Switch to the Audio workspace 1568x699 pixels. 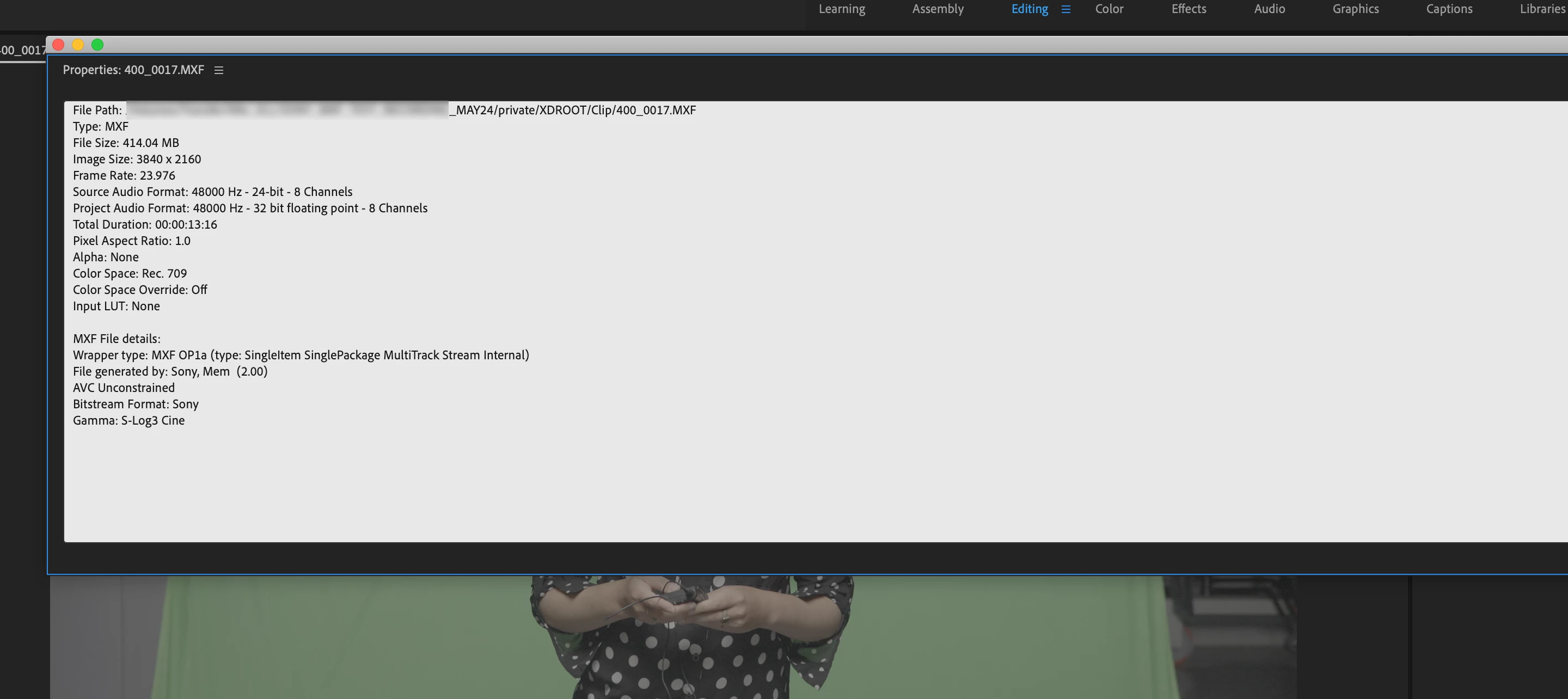point(1269,9)
